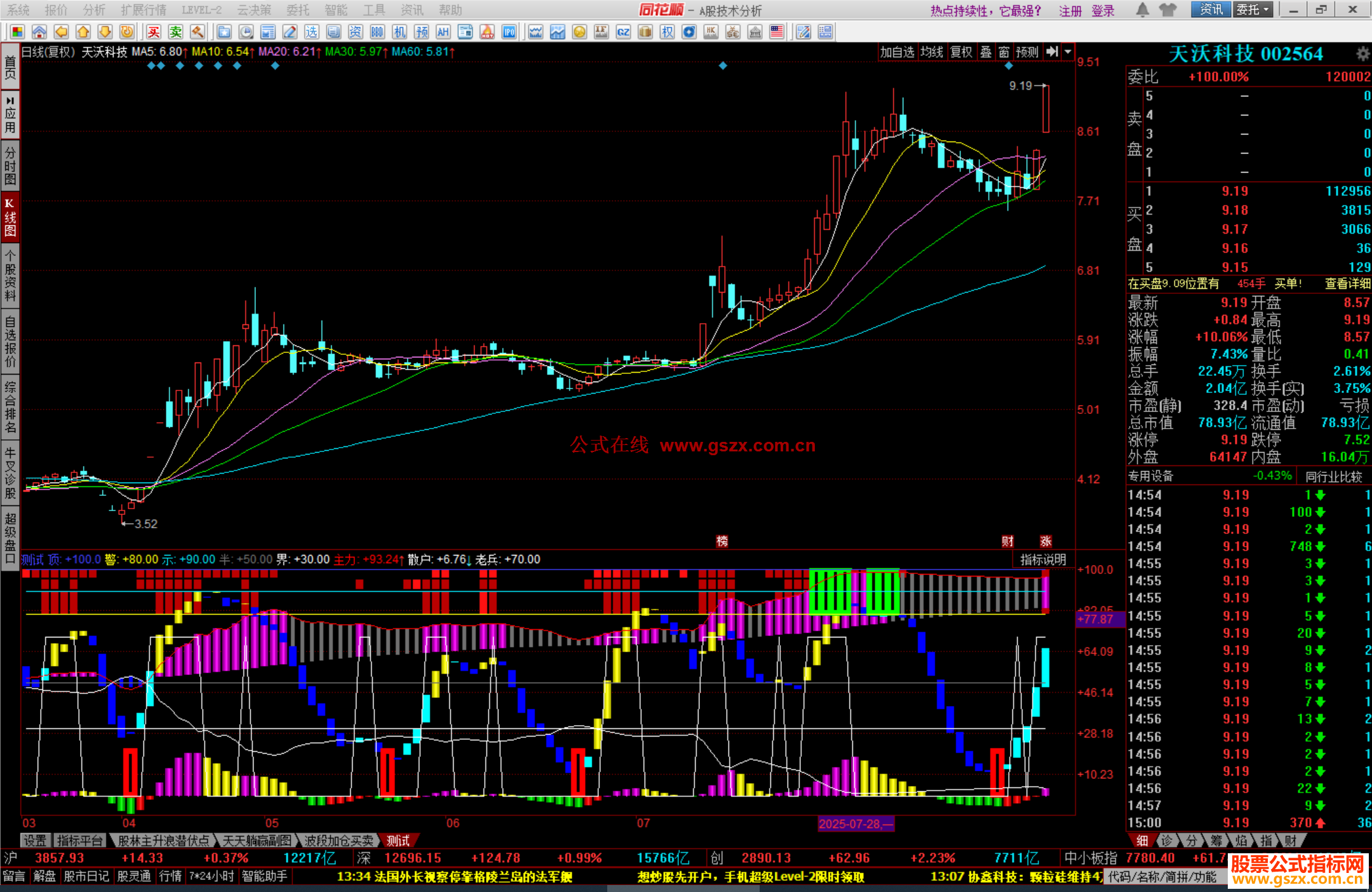Toggle the 叠 overlay chart button
Viewport: 1372px width, 892px height.
click(986, 52)
